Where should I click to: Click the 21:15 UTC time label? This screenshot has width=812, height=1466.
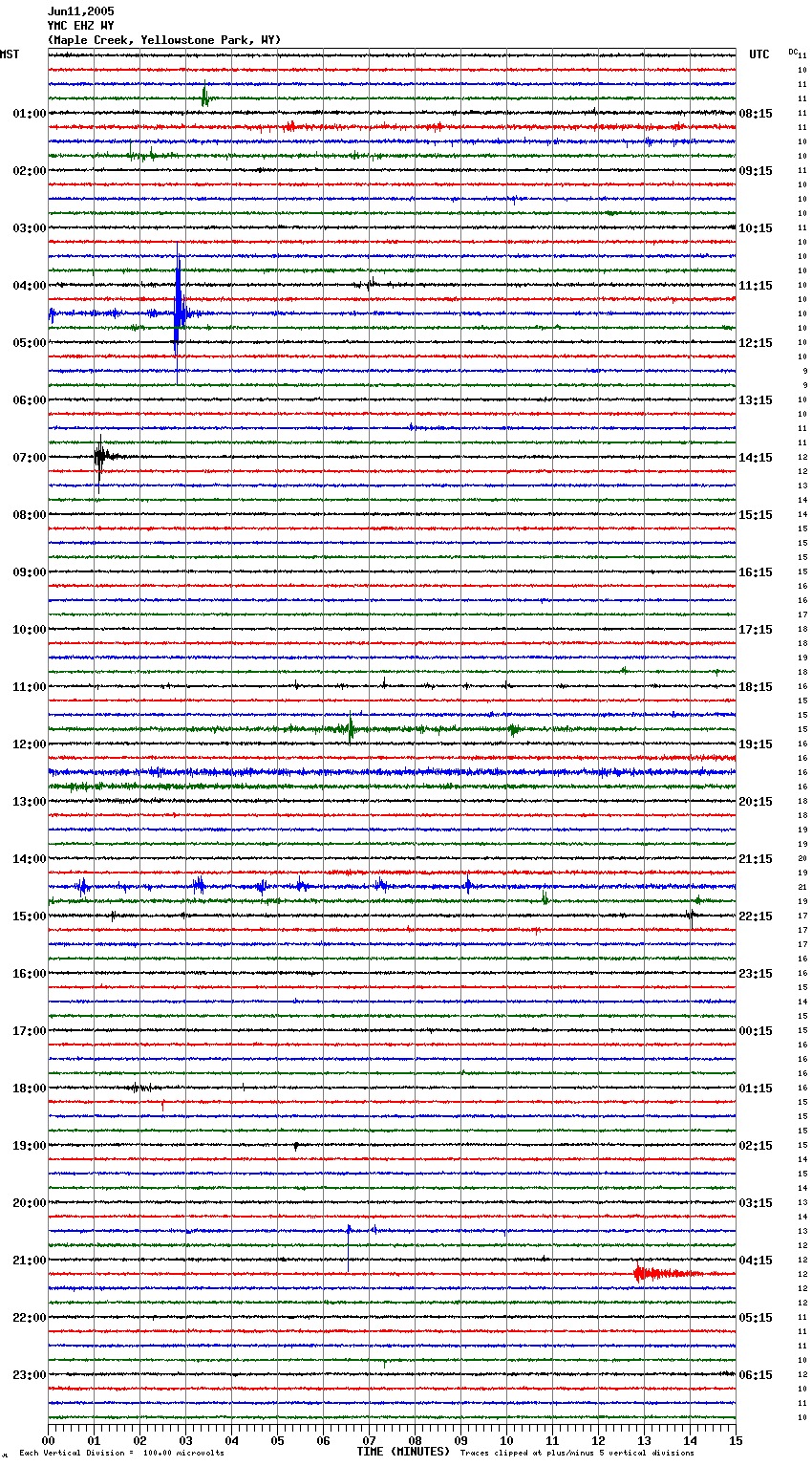[x=756, y=859]
